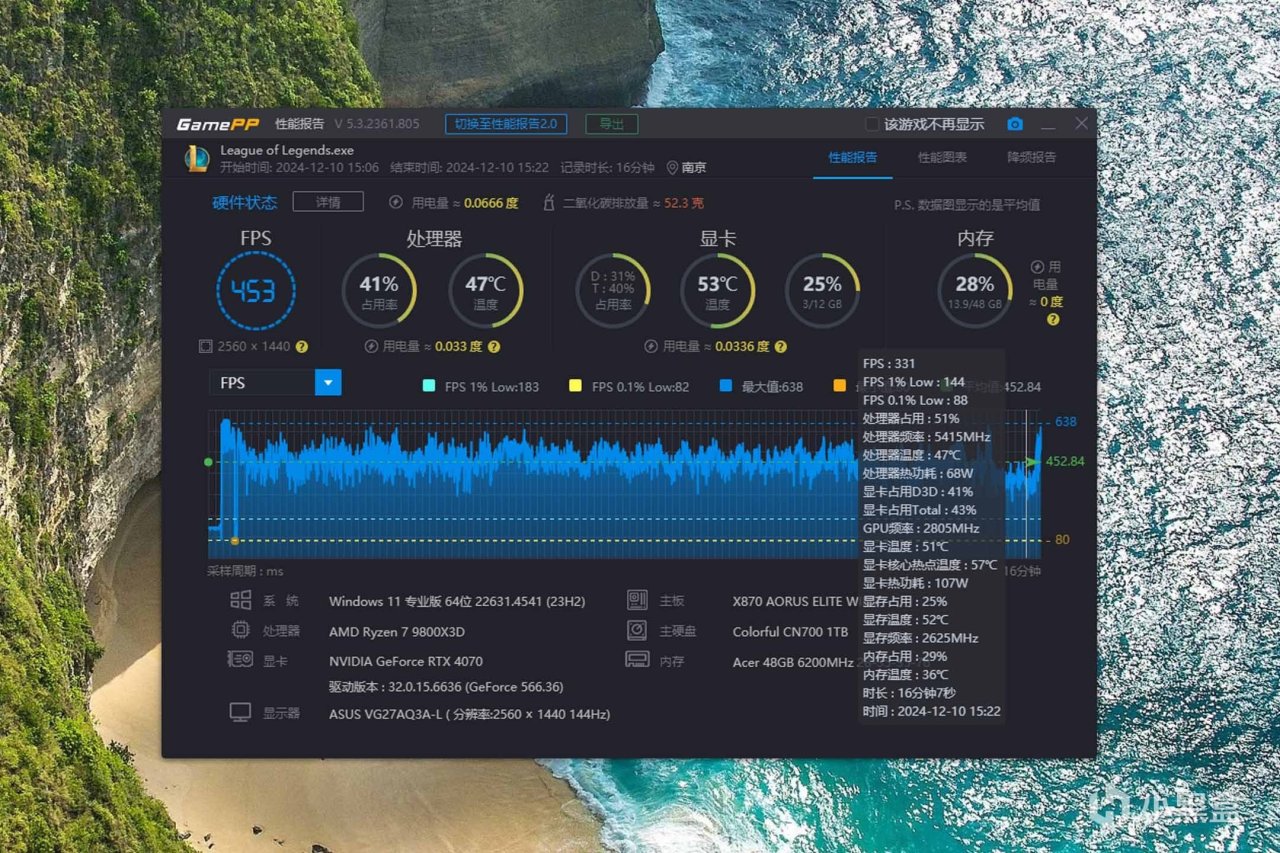
Task: Click the resolution icon before 2560 × 1440 under FPS
Action: (205, 347)
